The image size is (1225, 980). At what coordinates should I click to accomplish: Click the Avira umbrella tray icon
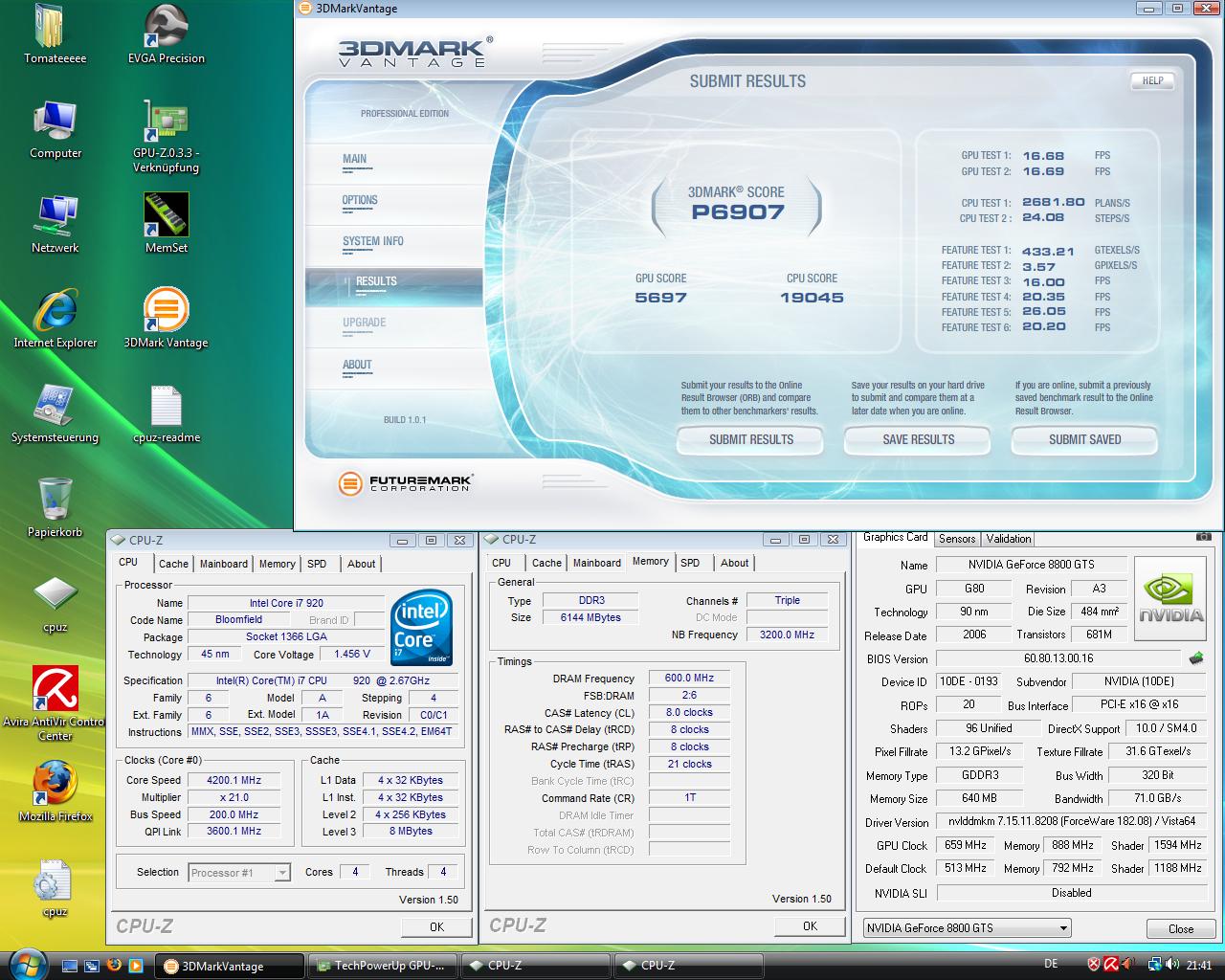pos(1112,965)
